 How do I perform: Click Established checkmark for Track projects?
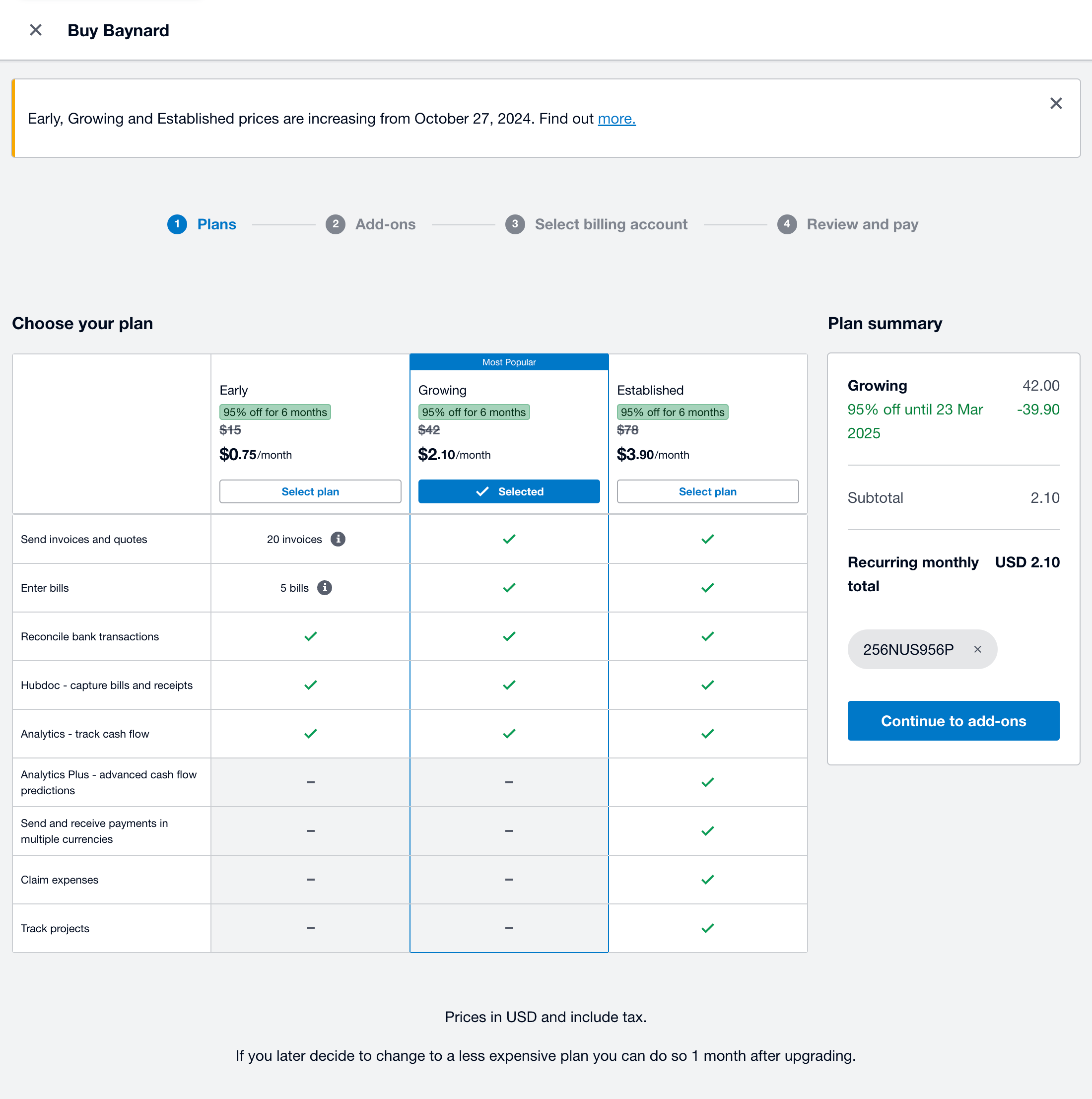(707, 929)
